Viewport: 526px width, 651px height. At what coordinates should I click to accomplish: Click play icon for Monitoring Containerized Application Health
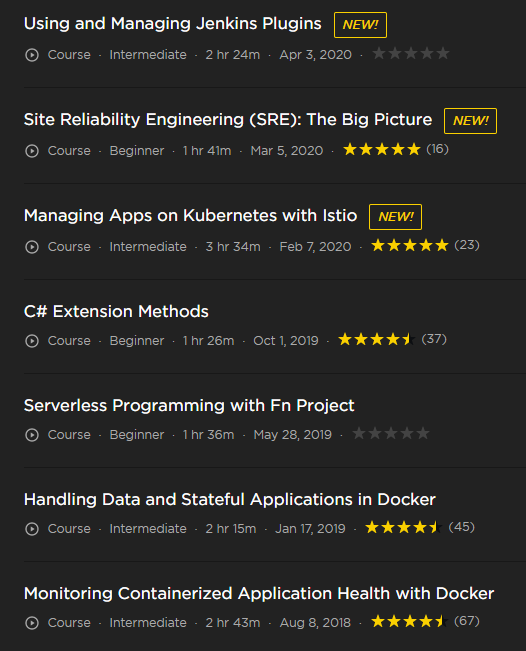tap(32, 623)
